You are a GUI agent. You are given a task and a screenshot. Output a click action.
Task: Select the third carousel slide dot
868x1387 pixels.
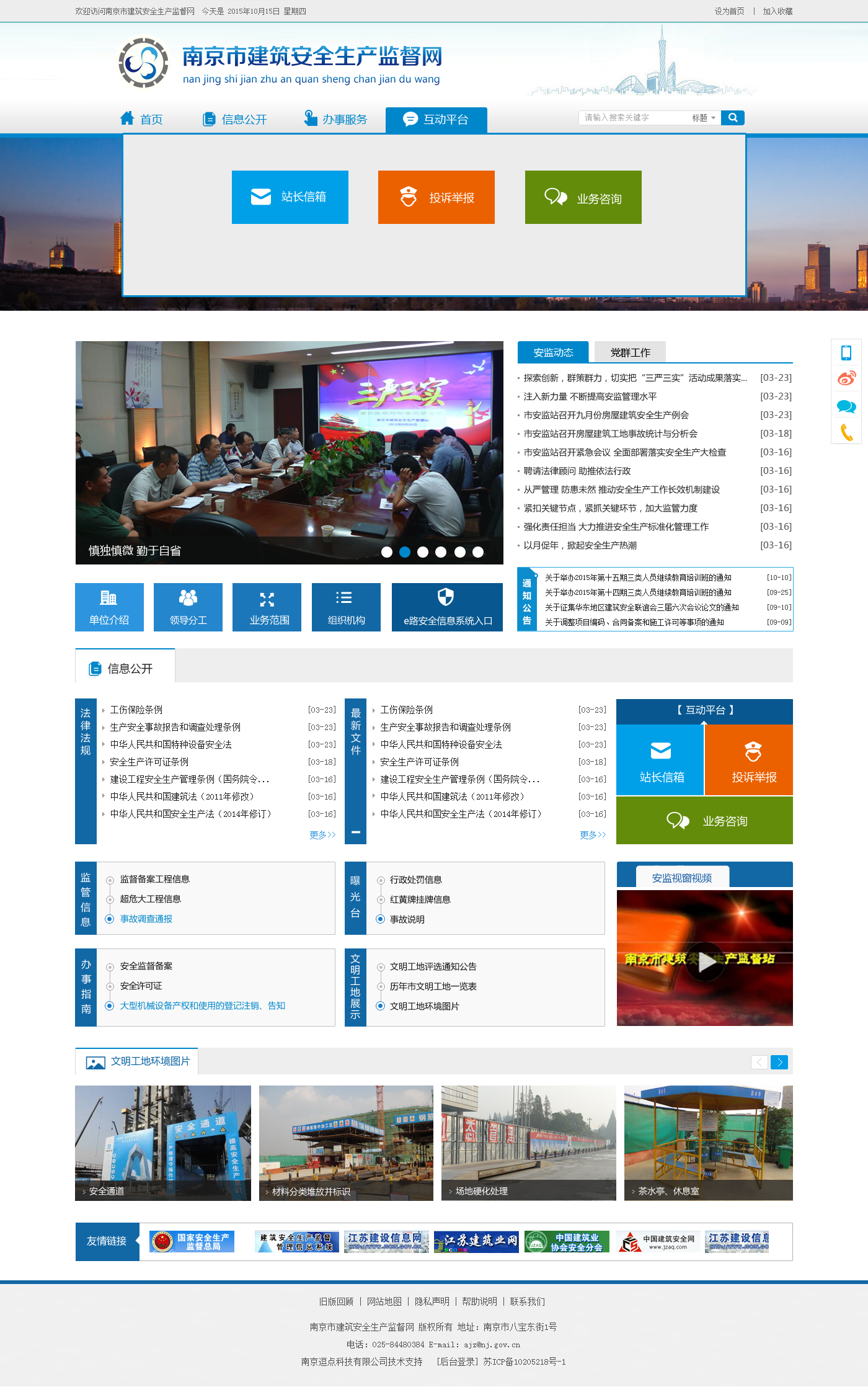coord(423,552)
